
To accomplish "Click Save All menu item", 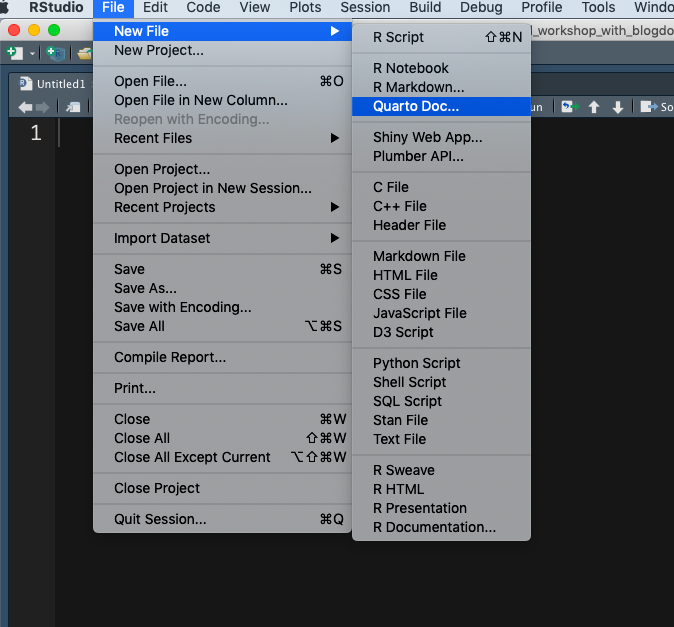I will pyautogui.click(x=223, y=326).
